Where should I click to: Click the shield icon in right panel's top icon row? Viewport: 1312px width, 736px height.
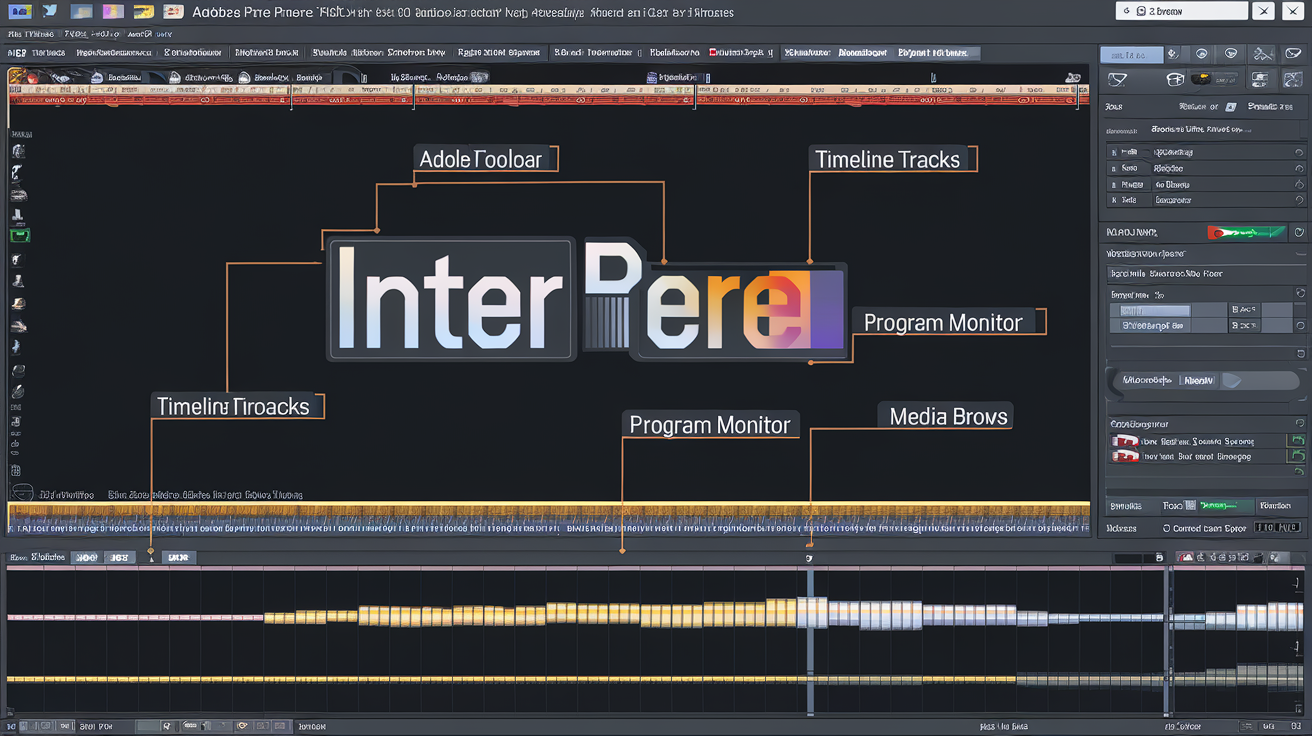(1232, 55)
